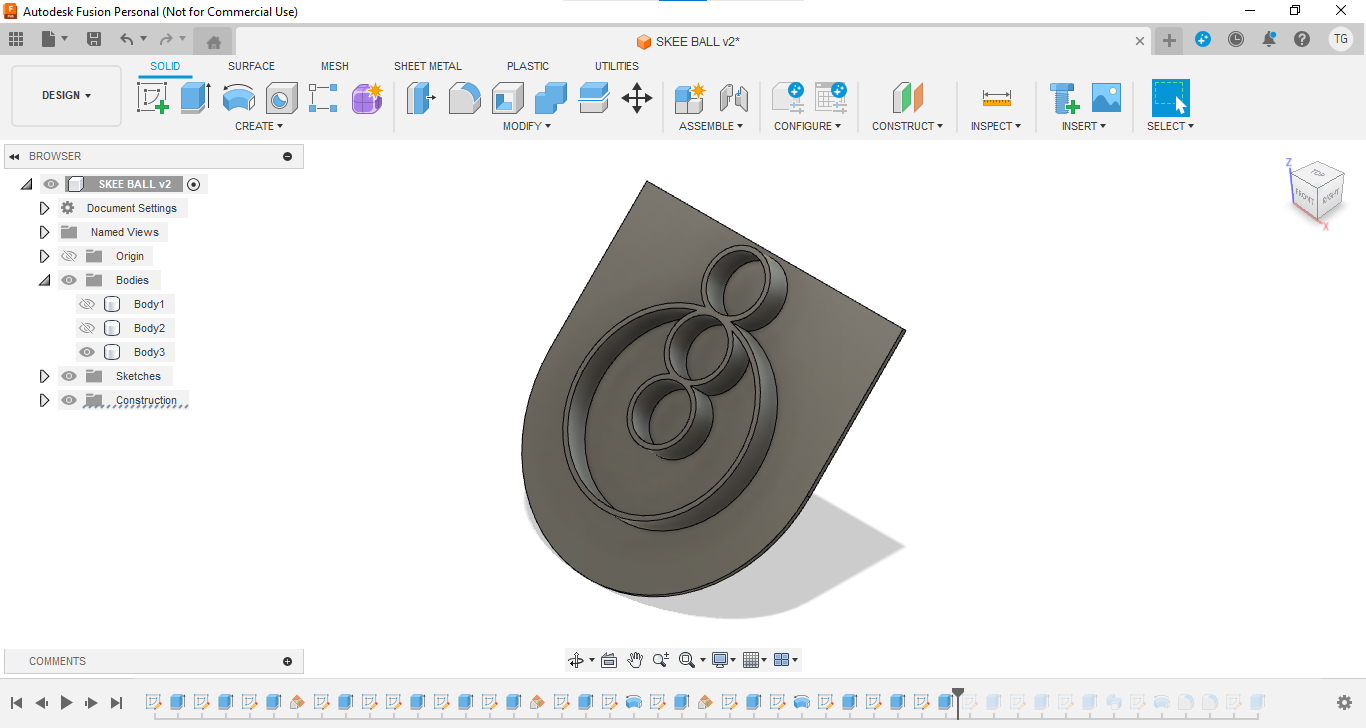Select the Fillet tool
This screenshot has height=728, width=1366.
click(465, 98)
